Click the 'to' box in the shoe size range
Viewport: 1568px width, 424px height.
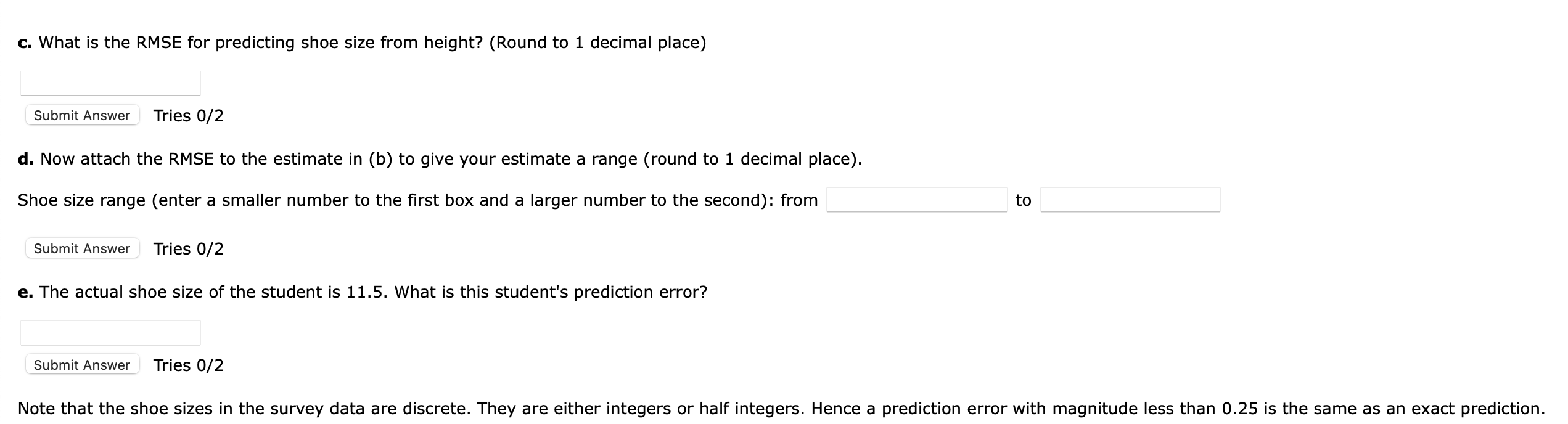click(x=1131, y=199)
